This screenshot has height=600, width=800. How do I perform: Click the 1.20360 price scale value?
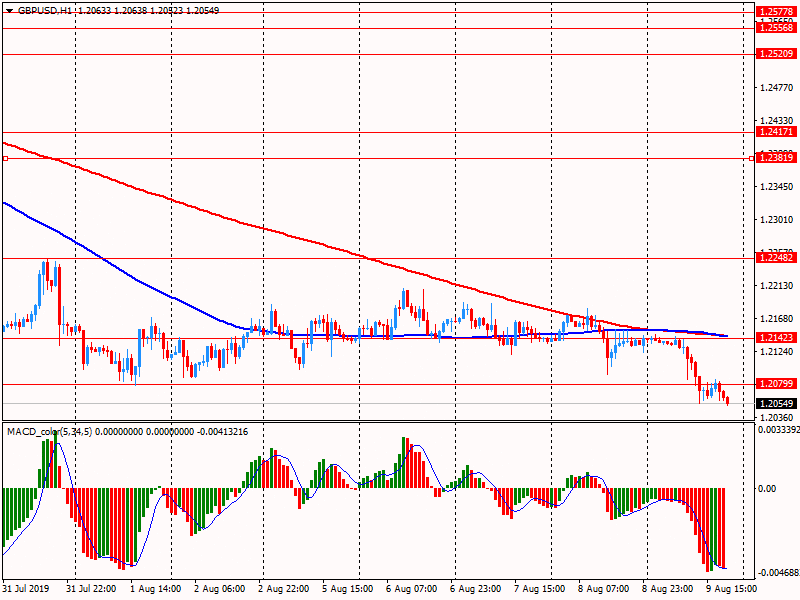pos(777,417)
